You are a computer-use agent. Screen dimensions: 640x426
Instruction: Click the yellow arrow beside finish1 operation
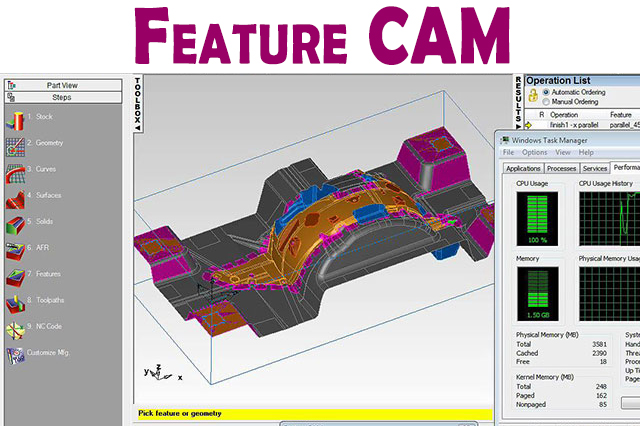tap(529, 125)
